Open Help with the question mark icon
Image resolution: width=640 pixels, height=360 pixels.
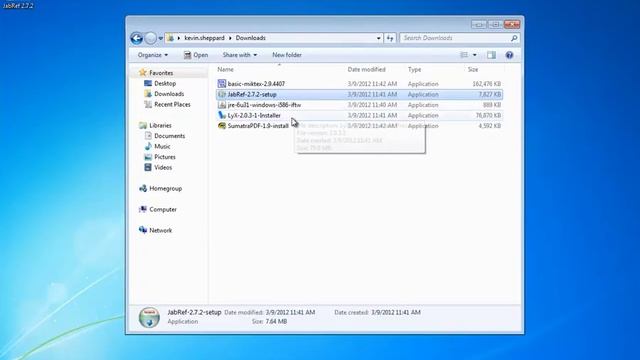pyautogui.click(x=509, y=55)
